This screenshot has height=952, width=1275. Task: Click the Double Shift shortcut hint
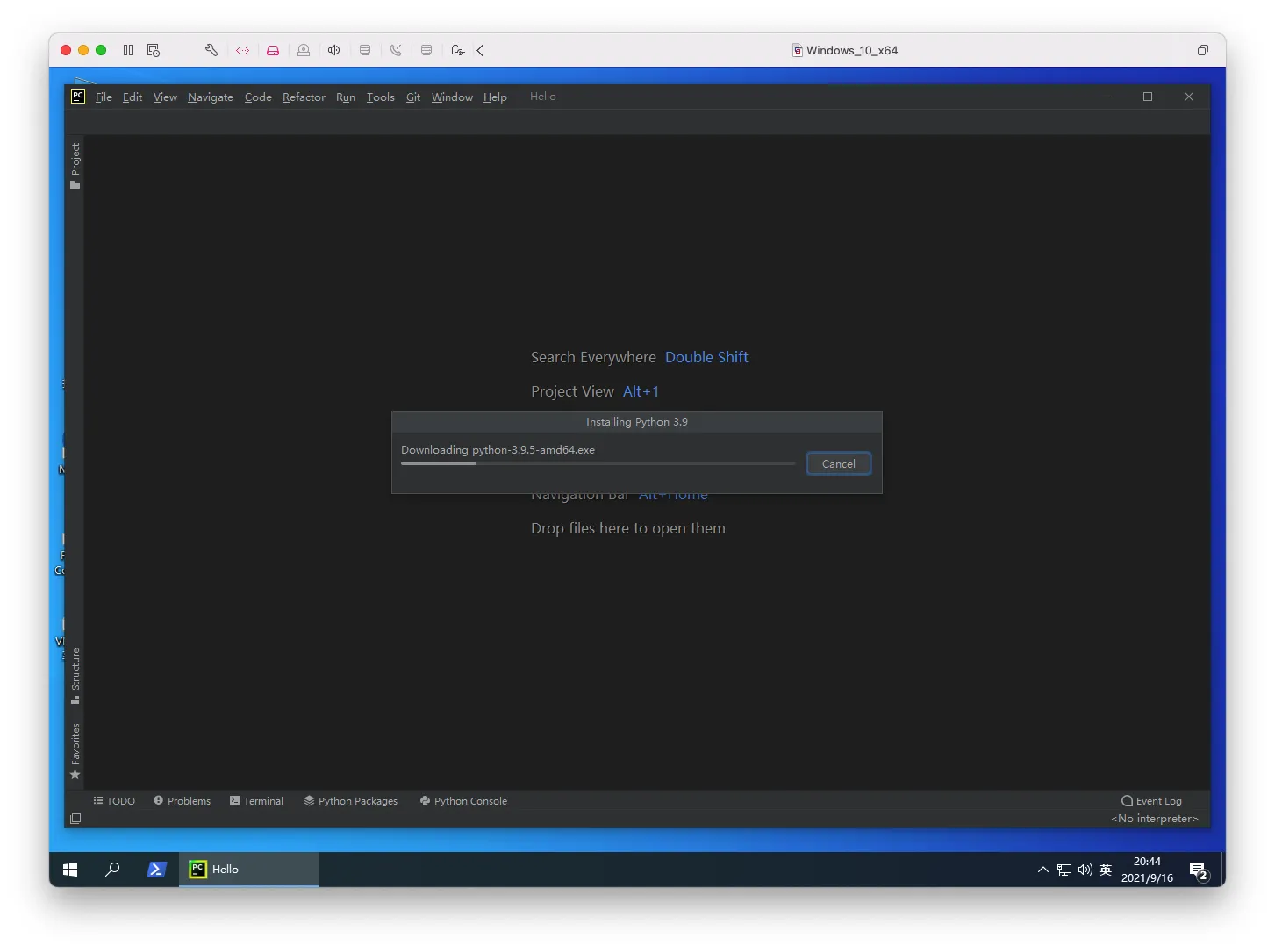point(706,357)
